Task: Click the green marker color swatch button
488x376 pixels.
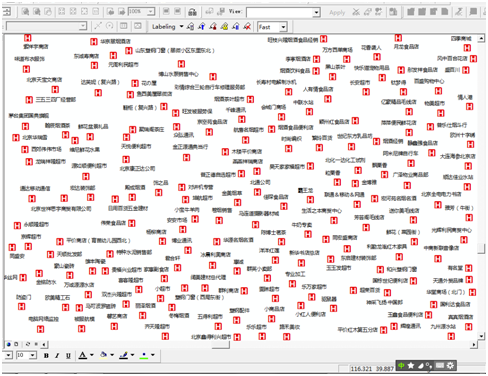Action: coord(144,355)
